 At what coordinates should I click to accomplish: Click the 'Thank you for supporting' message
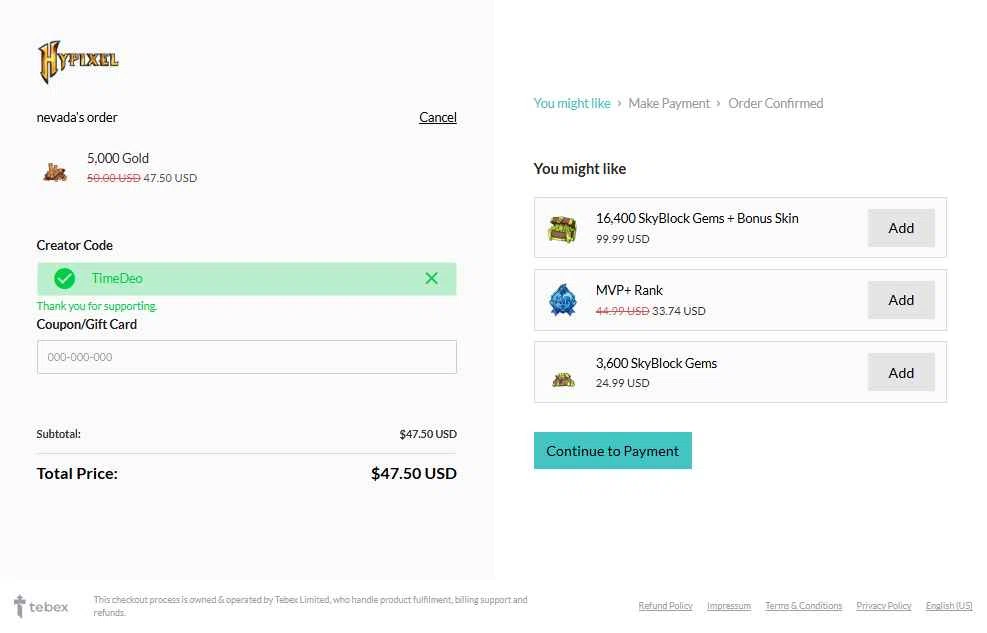tap(97, 306)
